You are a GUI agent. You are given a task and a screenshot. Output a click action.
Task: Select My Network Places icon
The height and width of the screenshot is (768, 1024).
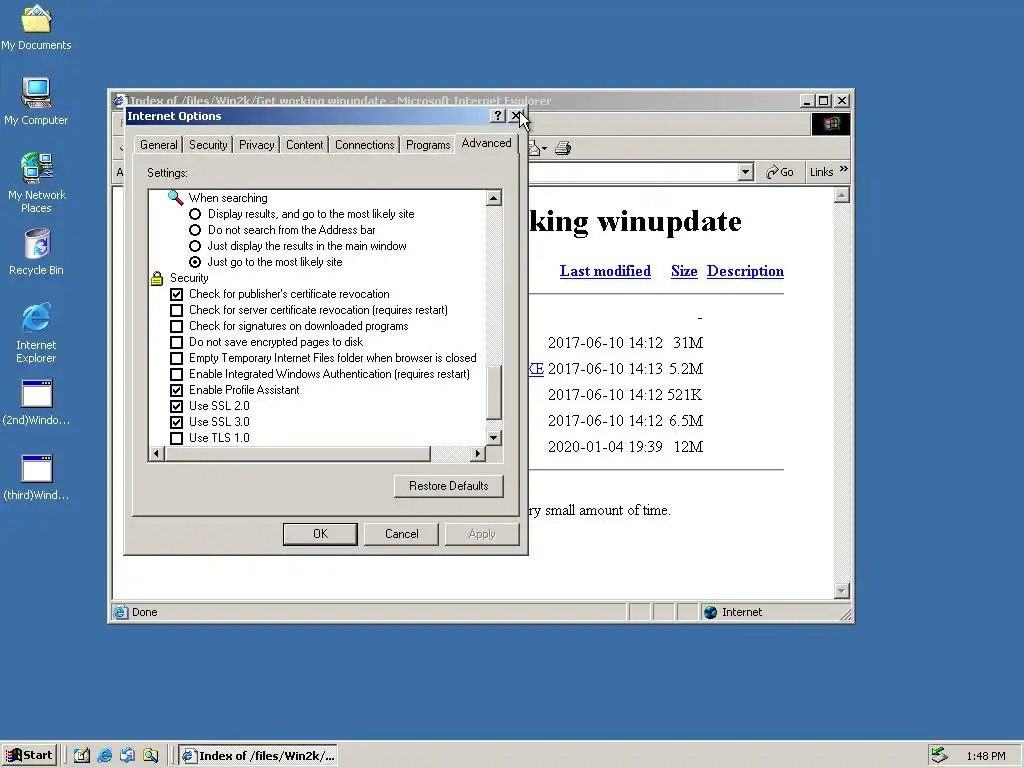pos(36,183)
